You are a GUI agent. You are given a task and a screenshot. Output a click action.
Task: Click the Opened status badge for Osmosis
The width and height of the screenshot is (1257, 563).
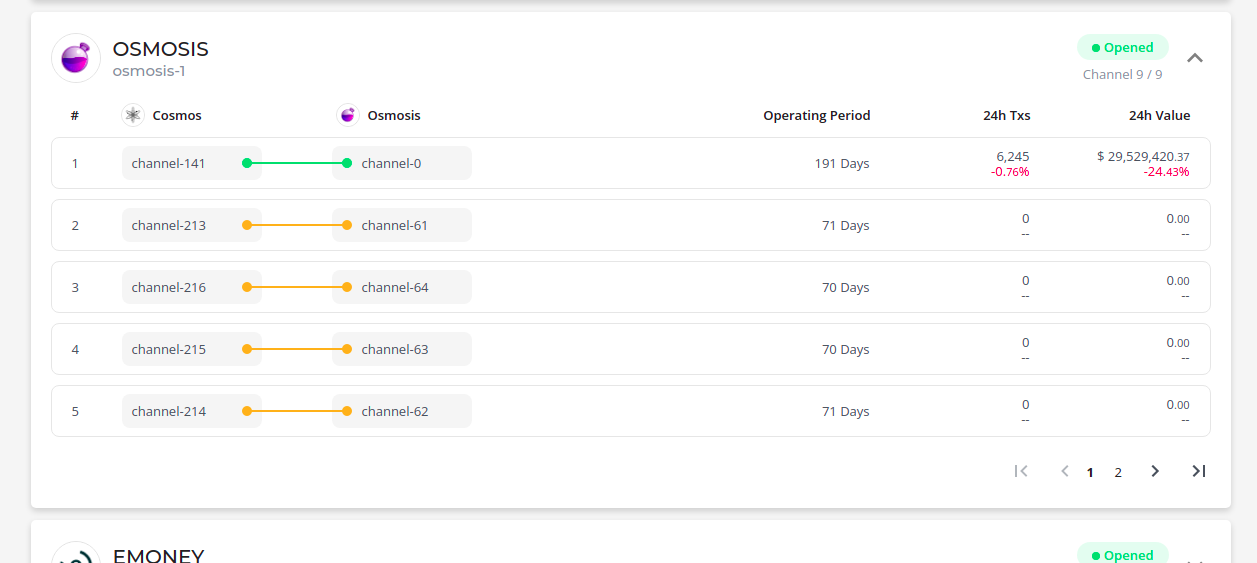[1123, 47]
